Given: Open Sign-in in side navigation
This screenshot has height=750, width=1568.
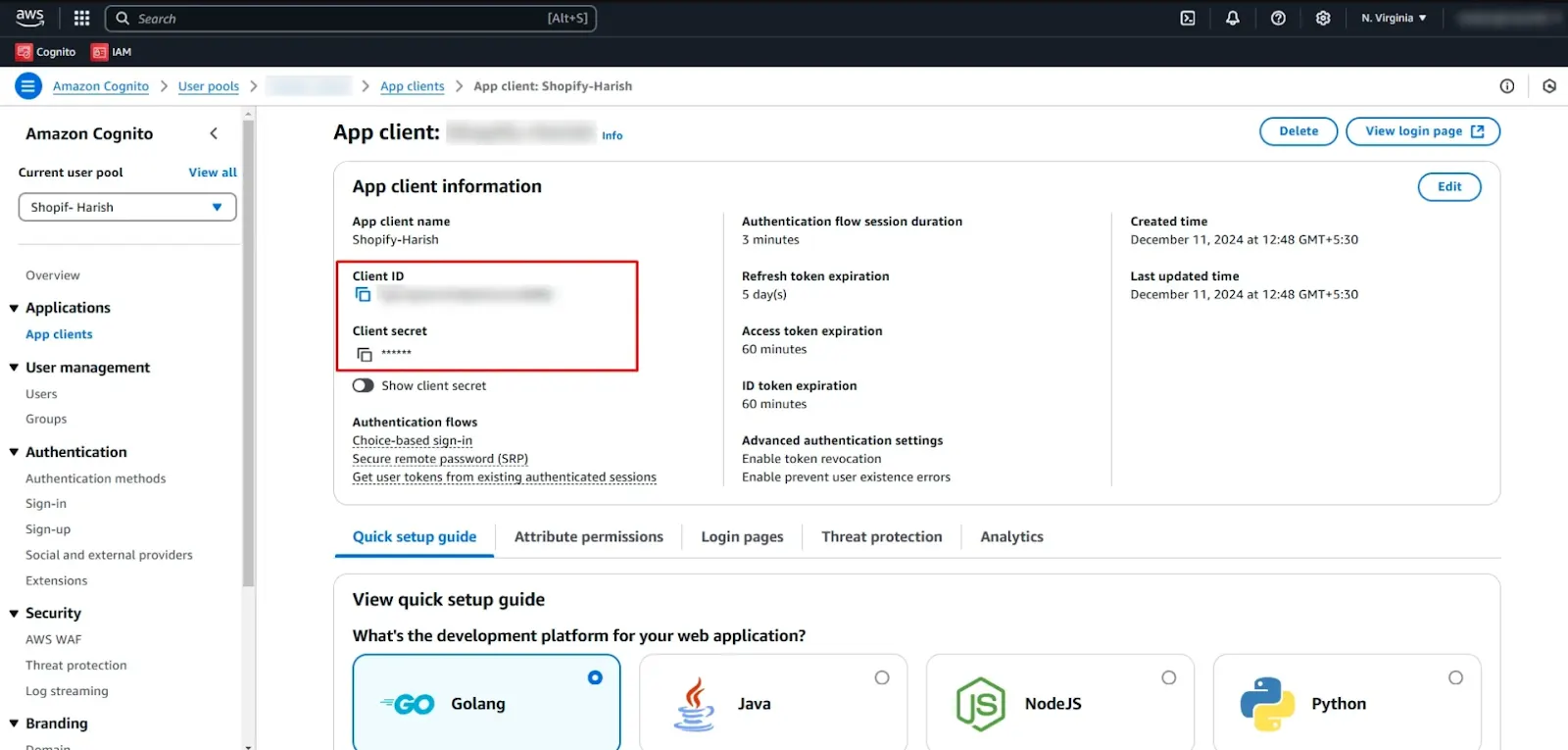Looking at the screenshot, I should coord(46,504).
